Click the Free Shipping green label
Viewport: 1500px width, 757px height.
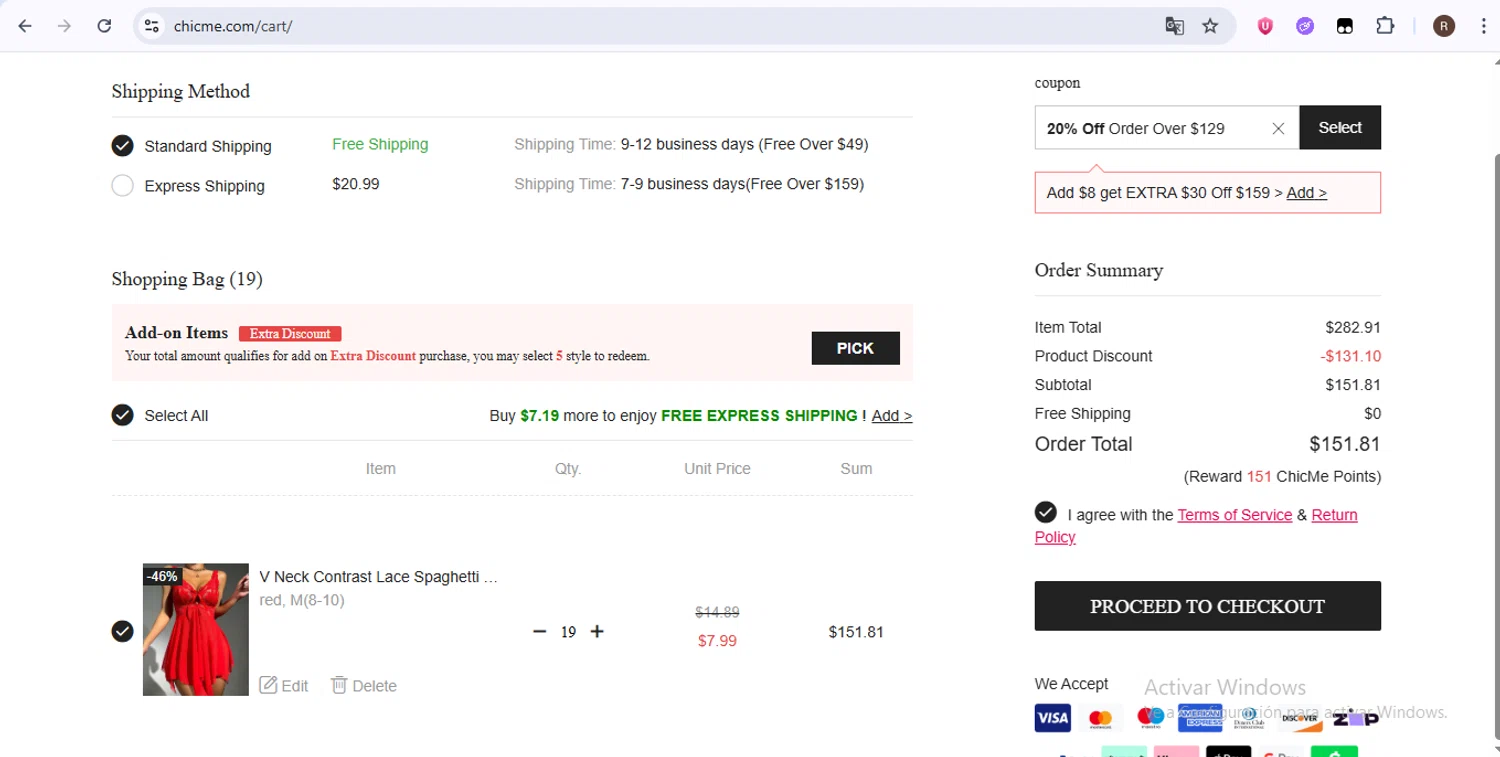click(x=380, y=144)
